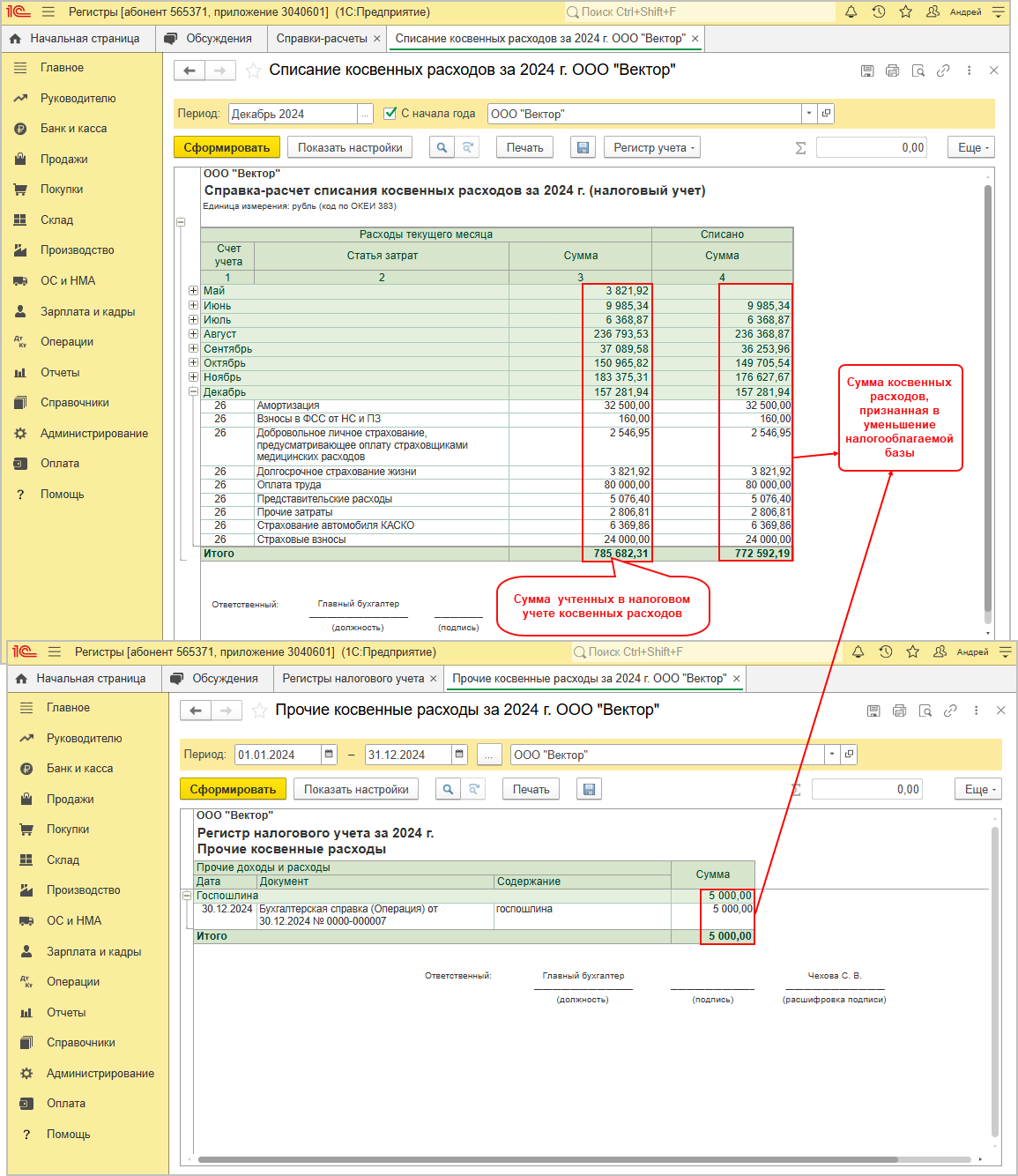Click floppy save button in bottom toolbar
1018x1176 pixels.
tap(589, 789)
